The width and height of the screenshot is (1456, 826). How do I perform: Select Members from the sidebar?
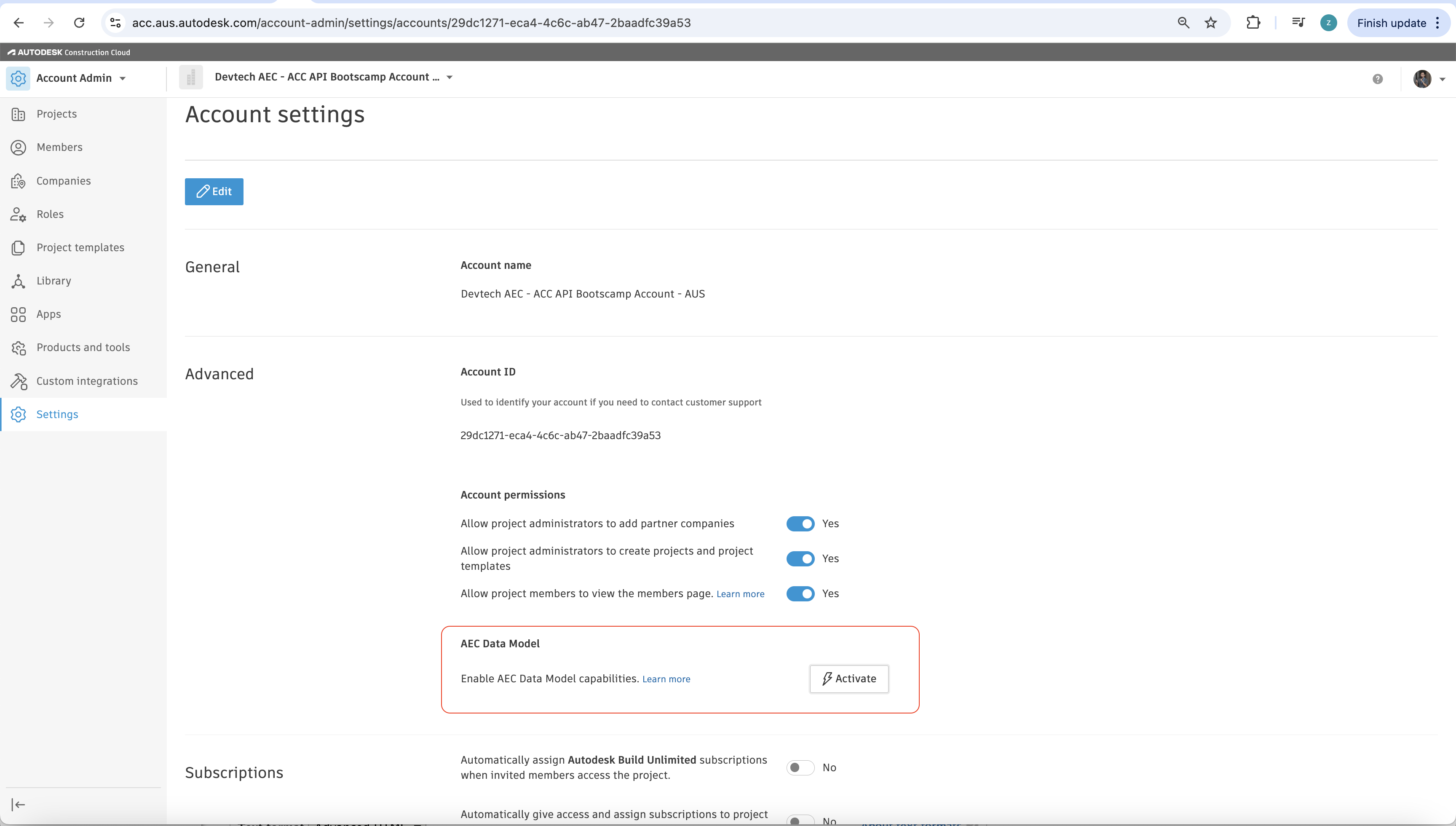(x=59, y=147)
